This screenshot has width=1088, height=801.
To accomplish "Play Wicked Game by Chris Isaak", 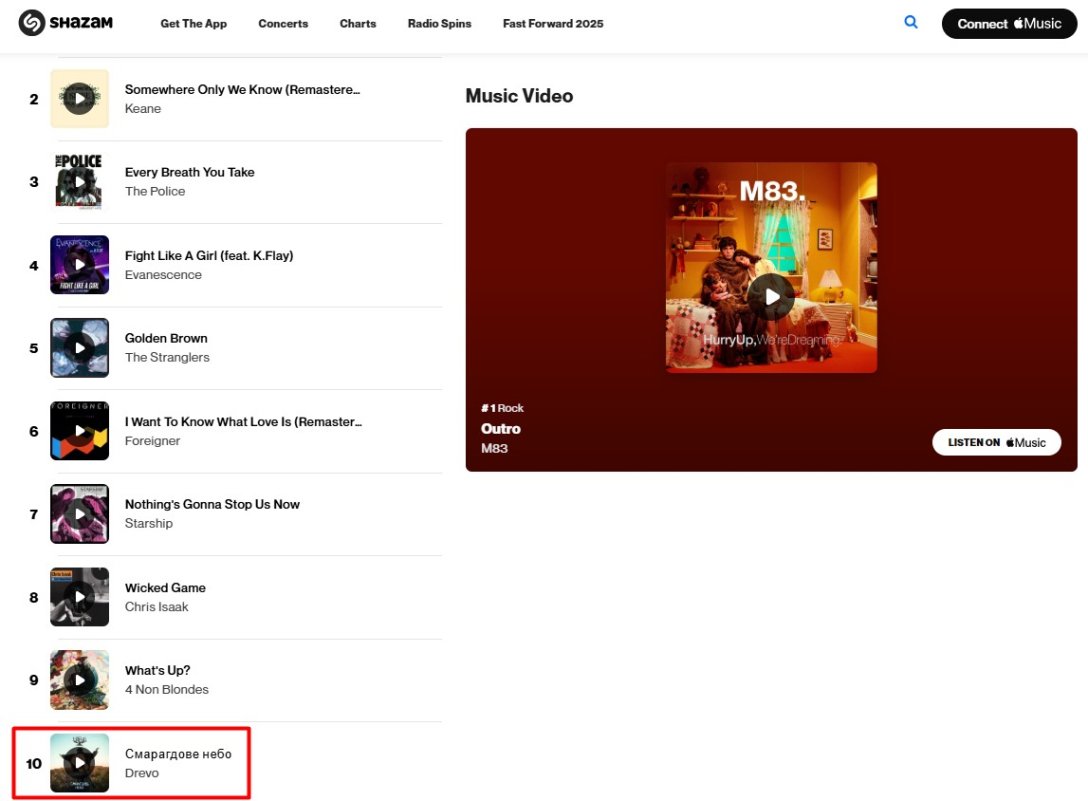I will pyautogui.click(x=79, y=597).
